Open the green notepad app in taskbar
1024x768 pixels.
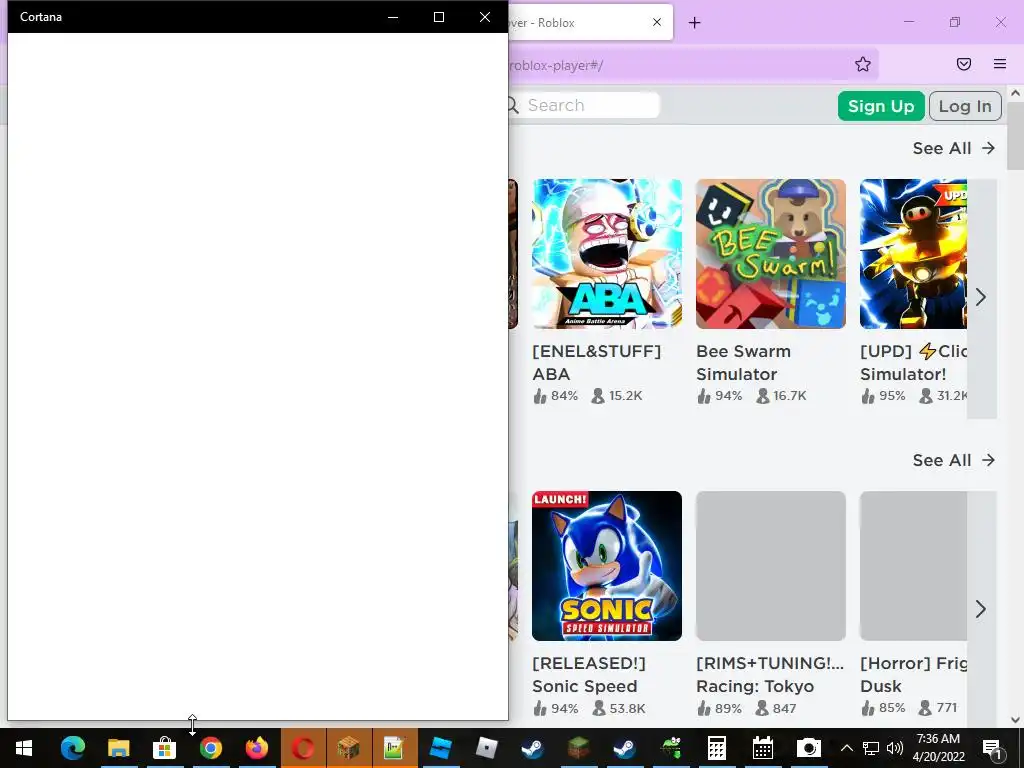click(x=394, y=748)
